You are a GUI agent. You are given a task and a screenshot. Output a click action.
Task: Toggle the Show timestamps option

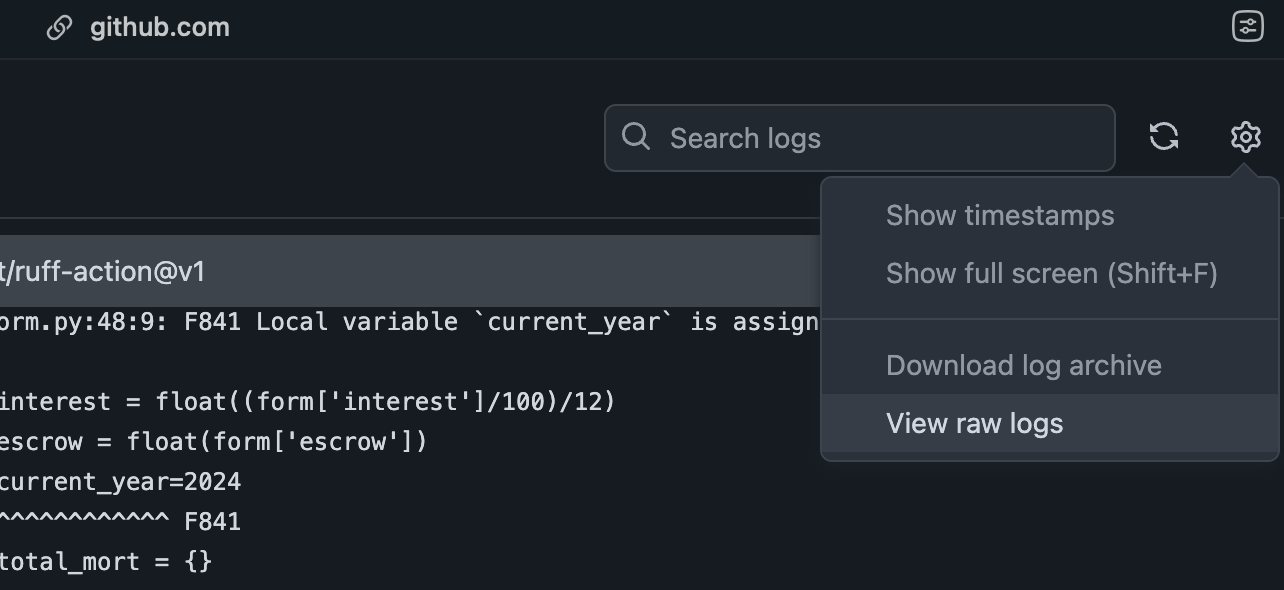click(999, 216)
